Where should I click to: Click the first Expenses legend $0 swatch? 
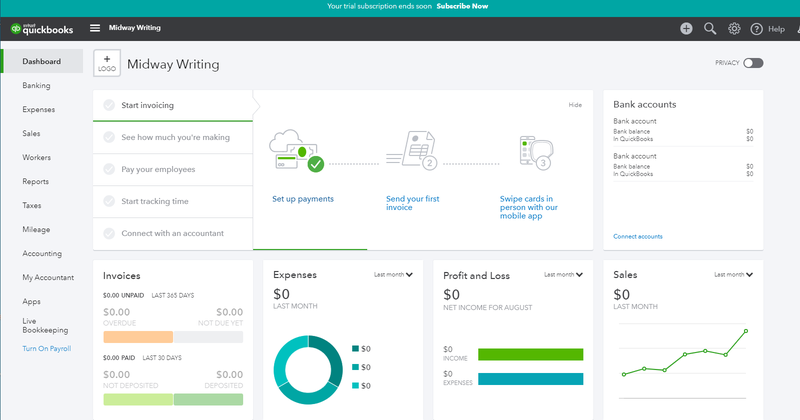[x=355, y=349]
